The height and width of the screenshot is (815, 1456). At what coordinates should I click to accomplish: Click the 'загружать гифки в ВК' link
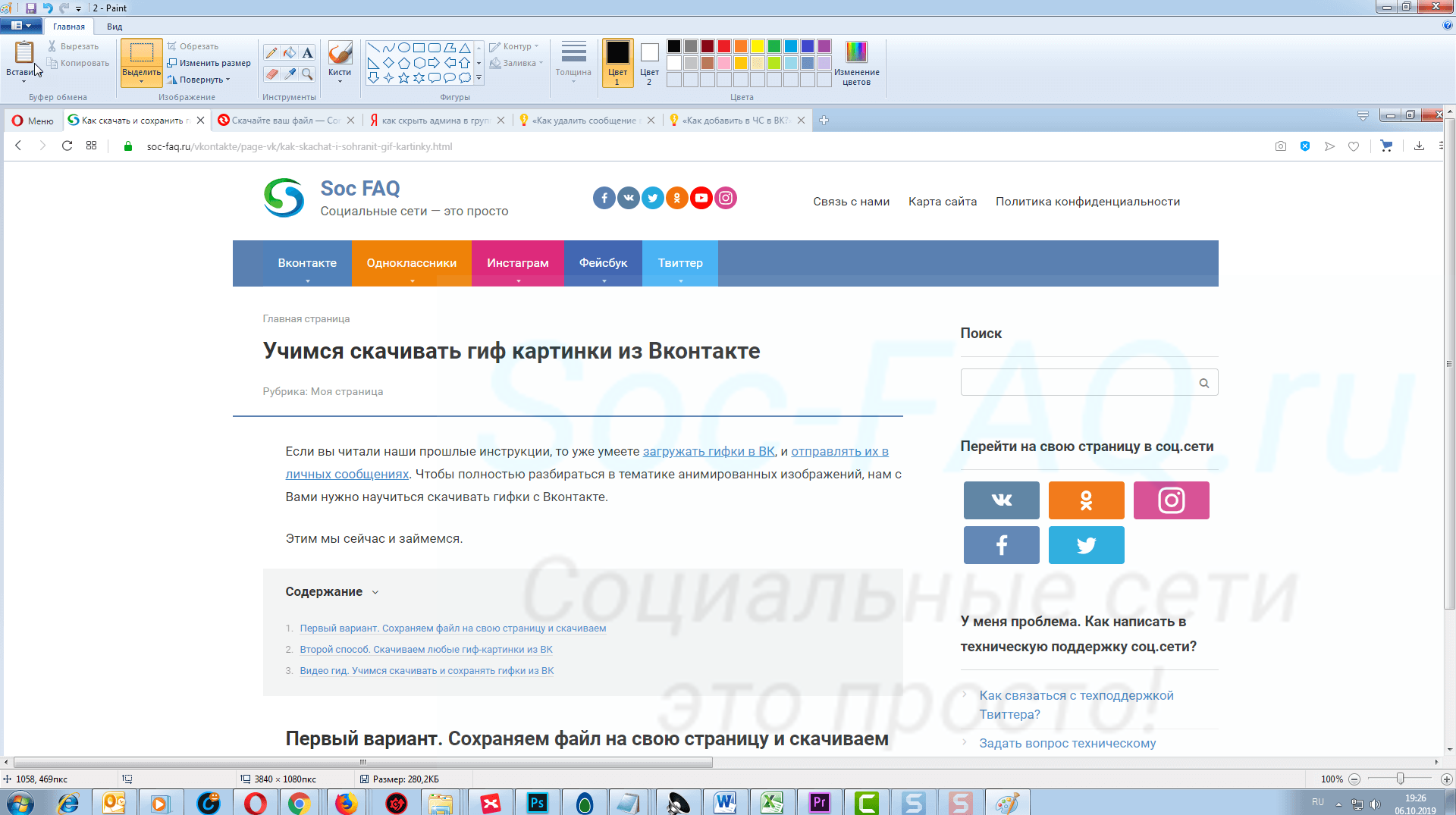pyautogui.click(x=709, y=452)
